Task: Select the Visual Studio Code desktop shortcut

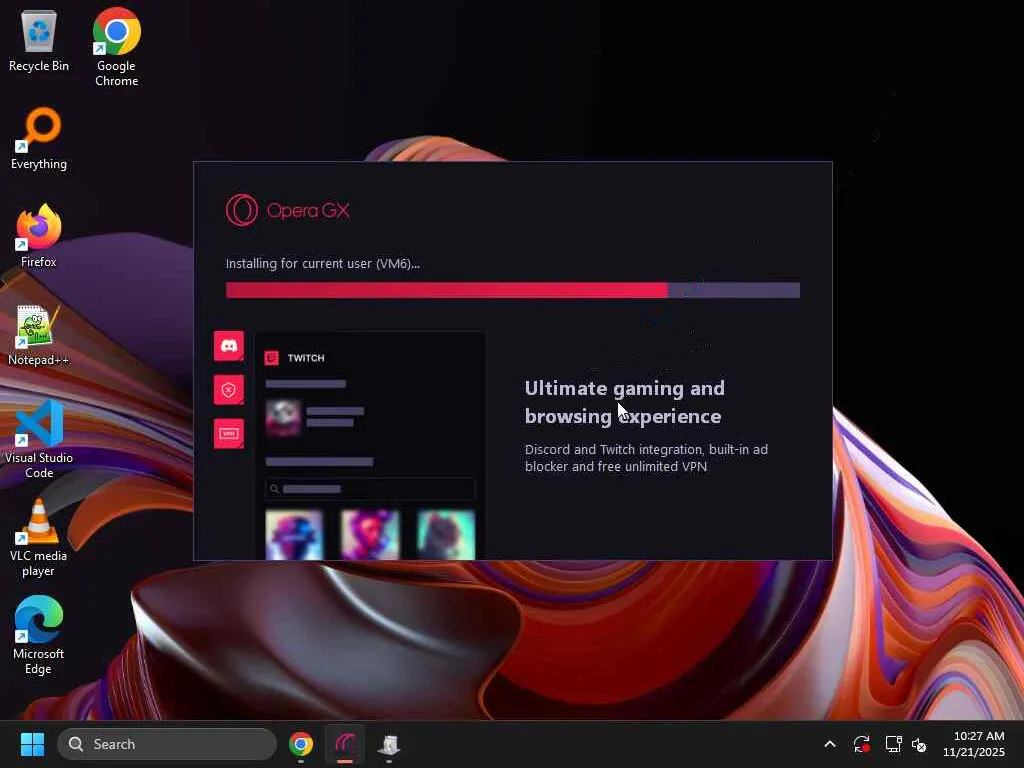Action: click(39, 439)
